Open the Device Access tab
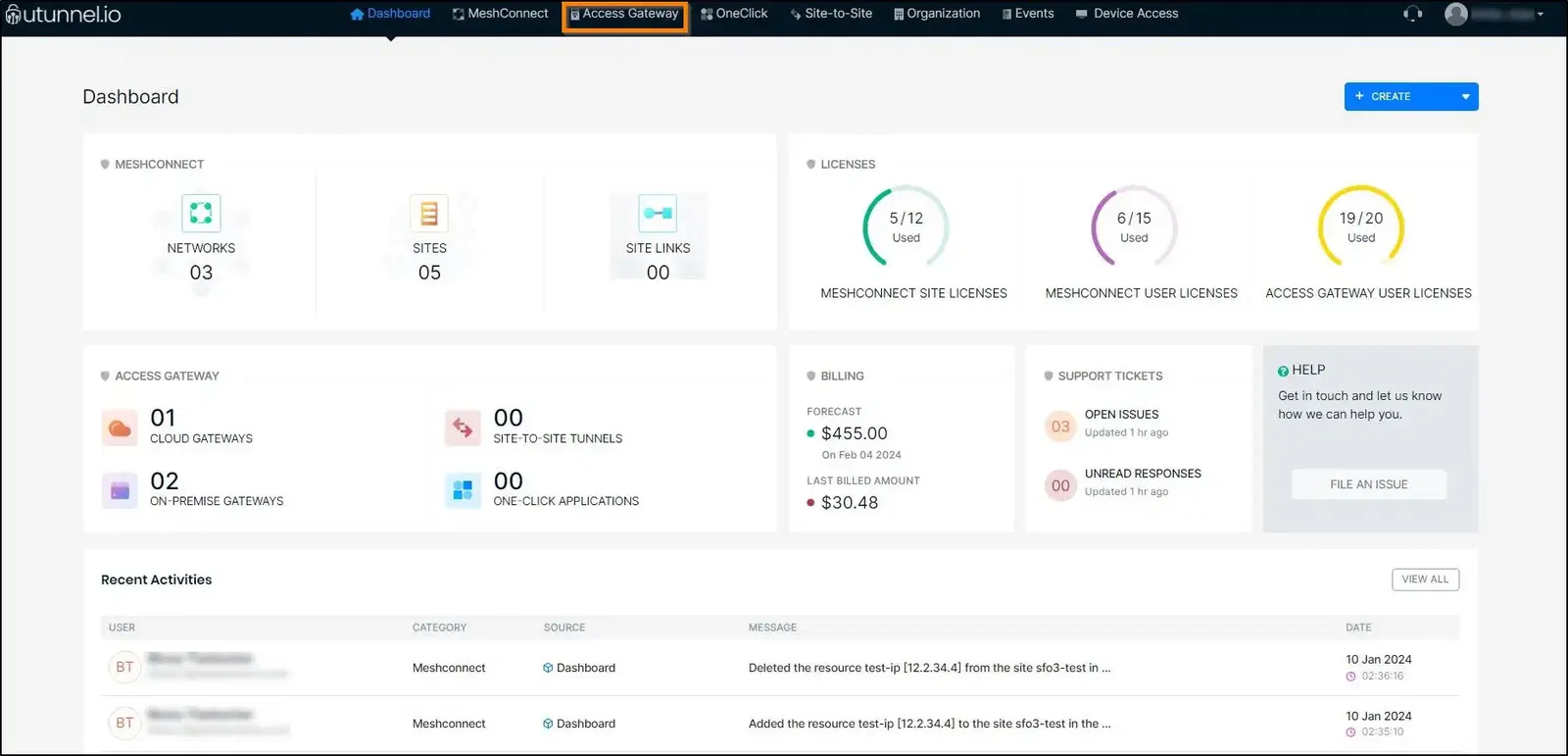This screenshot has width=1568, height=756. click(1127, 14)
